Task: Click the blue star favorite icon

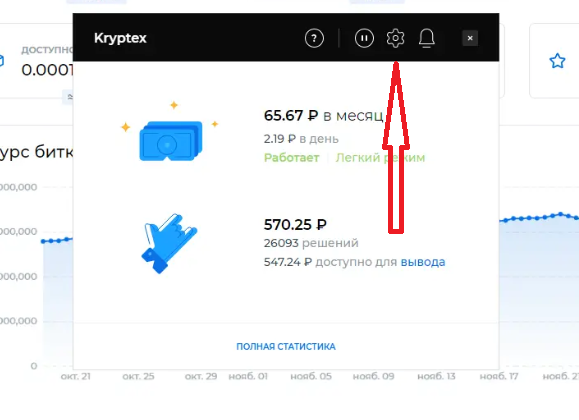Action: point(557,61)
